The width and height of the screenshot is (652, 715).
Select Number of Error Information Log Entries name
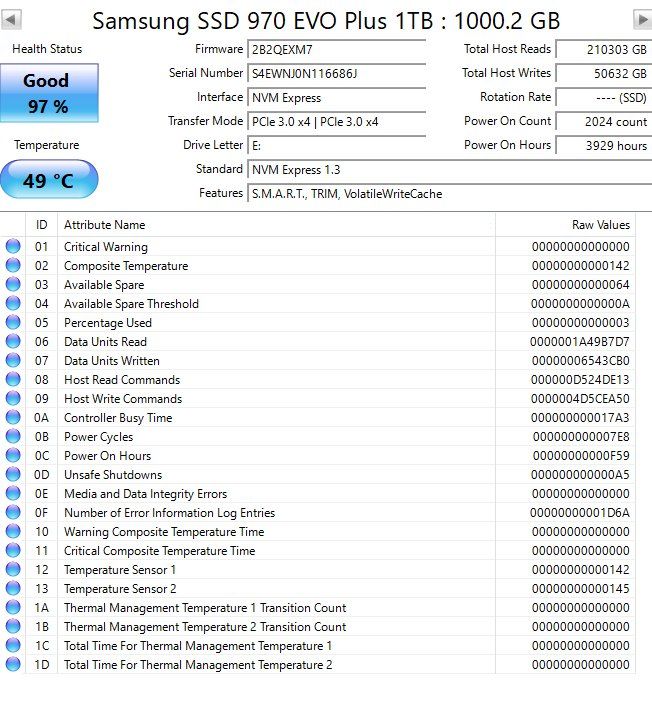tap(170, 513)
